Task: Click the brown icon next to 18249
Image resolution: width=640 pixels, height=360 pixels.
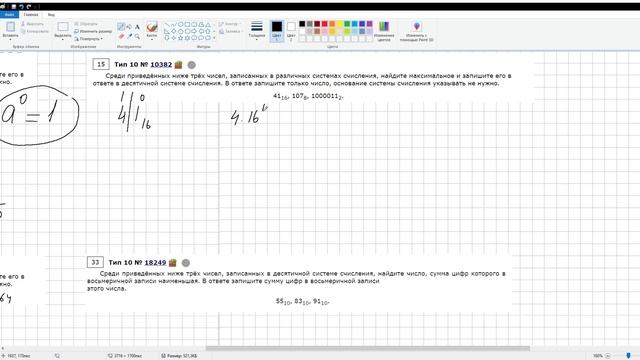Action: click(173, 262)
